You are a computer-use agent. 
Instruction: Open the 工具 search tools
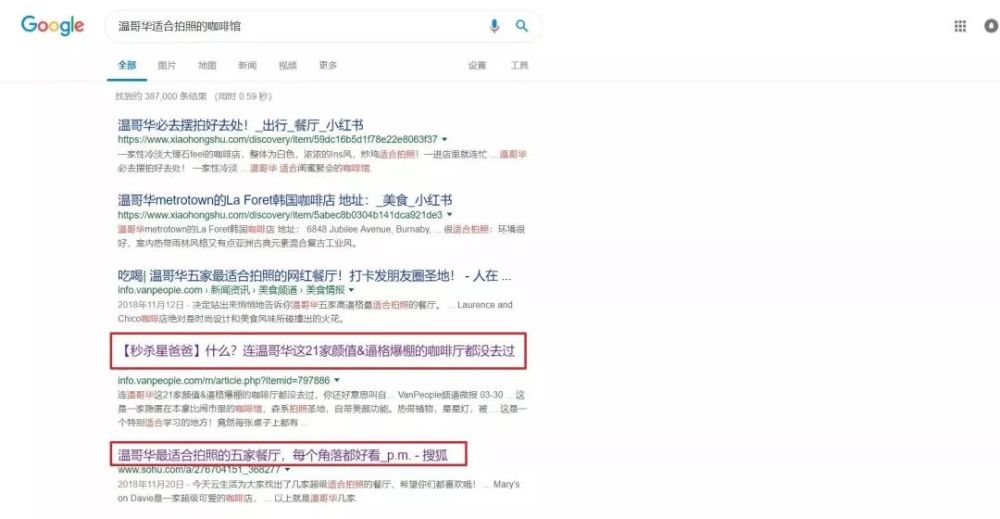click(x=519, y=65)
